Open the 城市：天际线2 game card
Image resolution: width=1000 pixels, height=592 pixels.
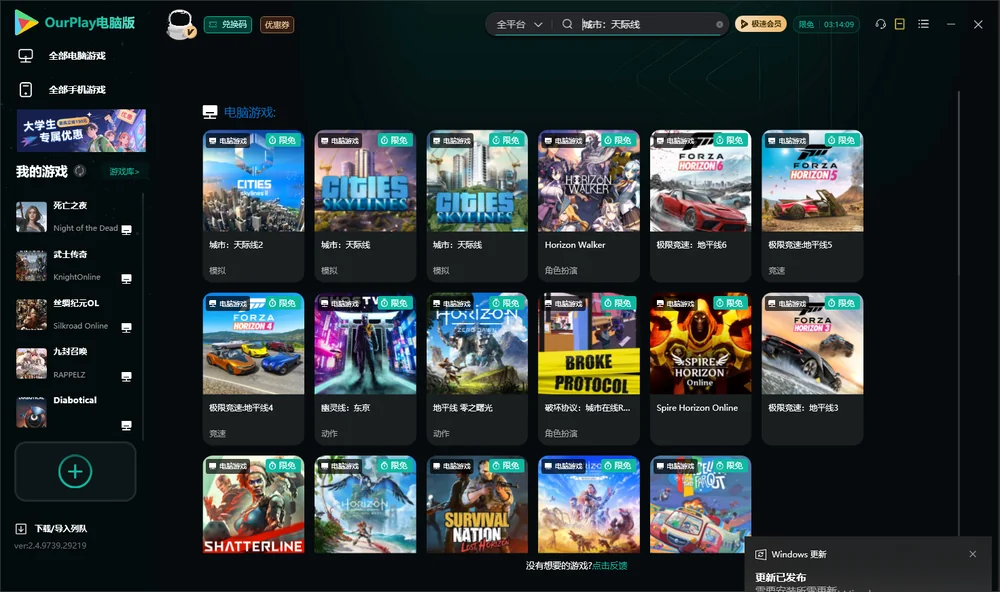click(x=254, y=206)
